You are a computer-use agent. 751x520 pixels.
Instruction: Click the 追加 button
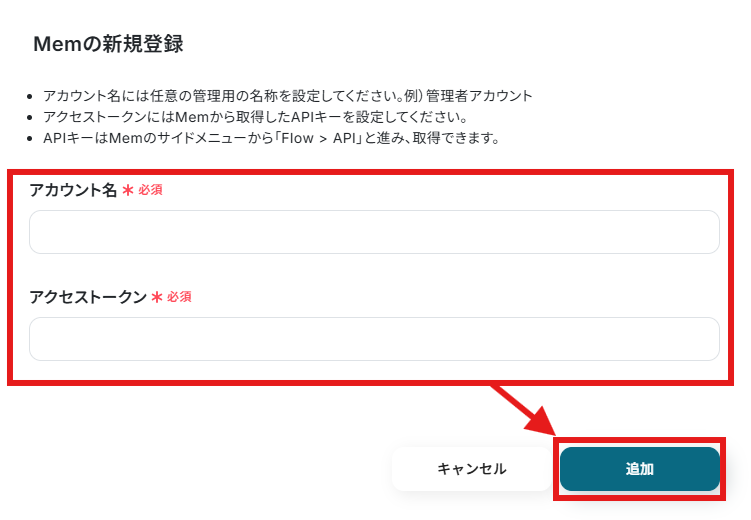point(639,469)
